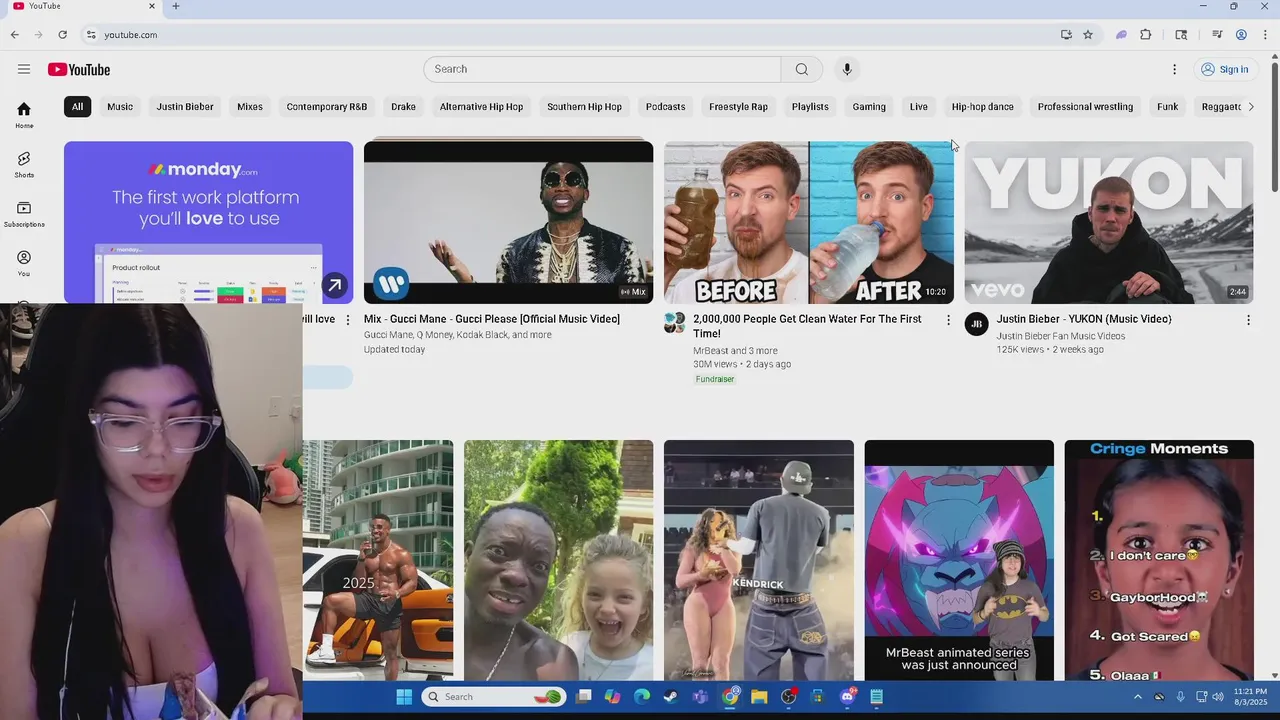Open options for MrBeast clean water video

coord(948,320)
